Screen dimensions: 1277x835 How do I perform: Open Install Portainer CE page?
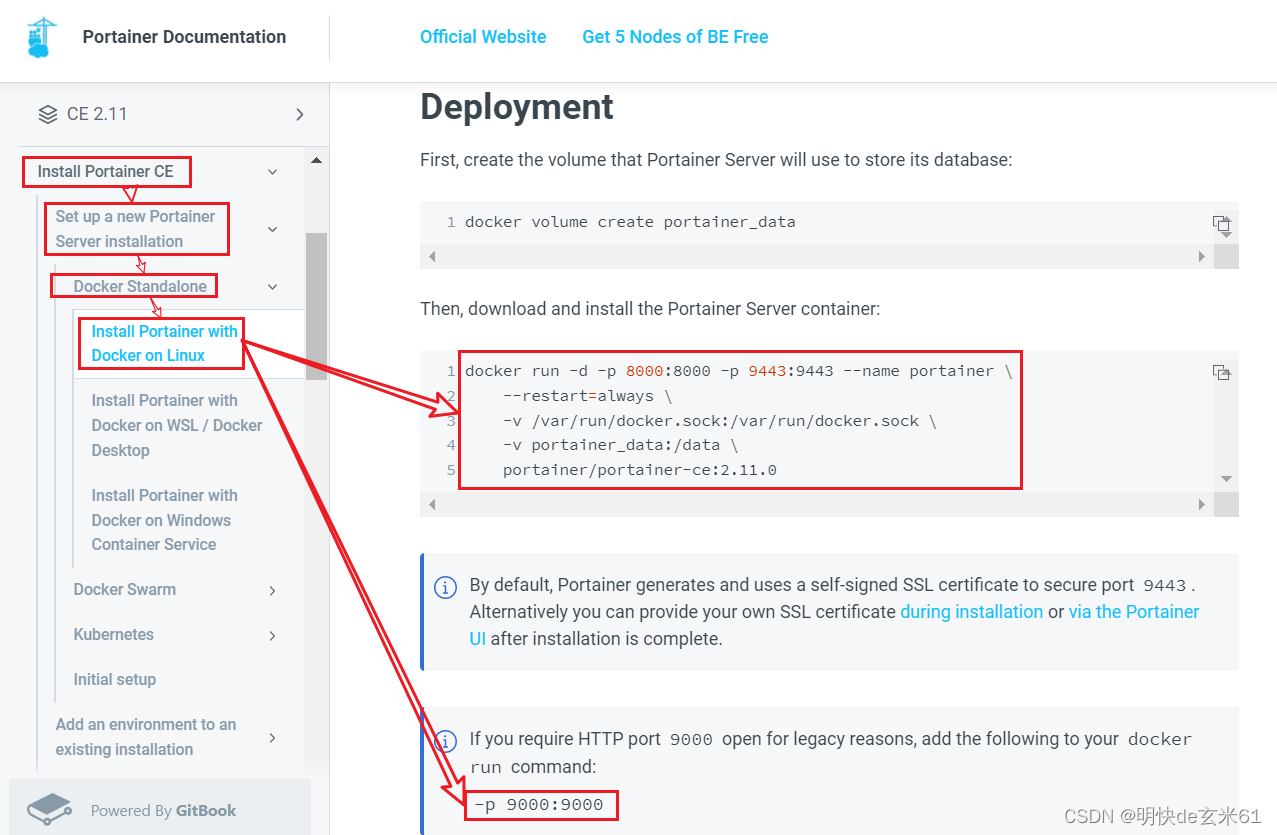click(106, 171)
